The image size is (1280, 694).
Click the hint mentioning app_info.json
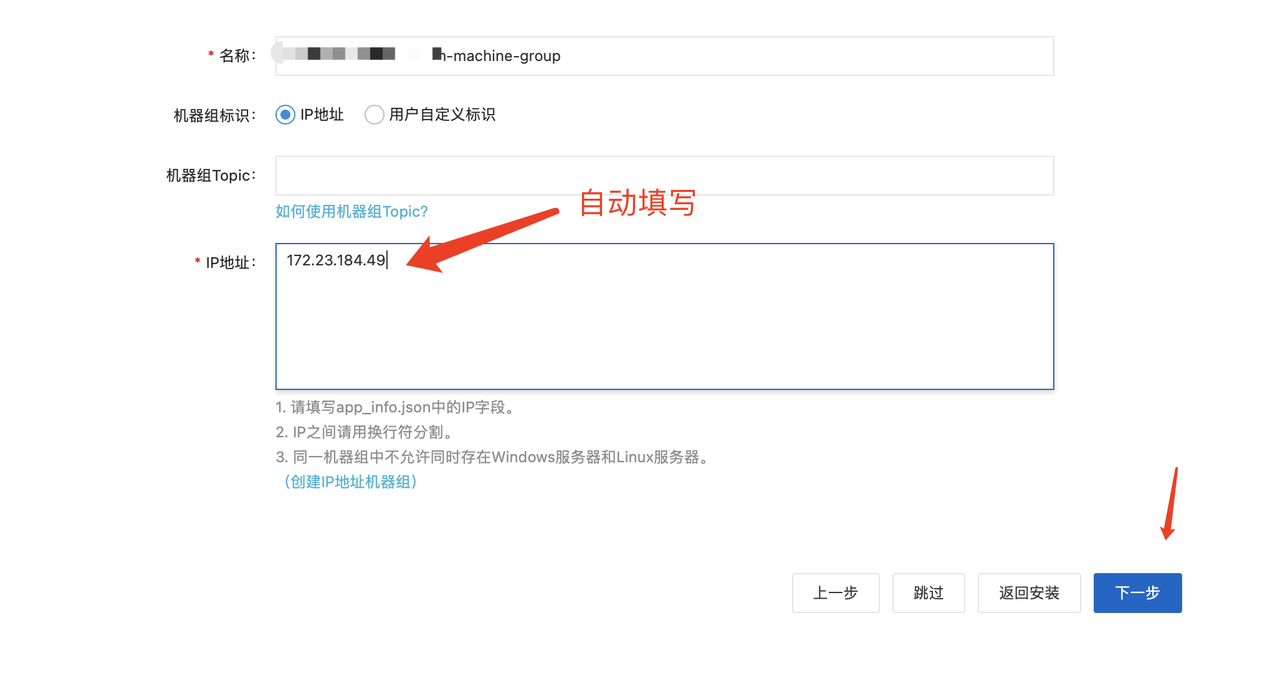pyautogui.click(x=395, y=408)
